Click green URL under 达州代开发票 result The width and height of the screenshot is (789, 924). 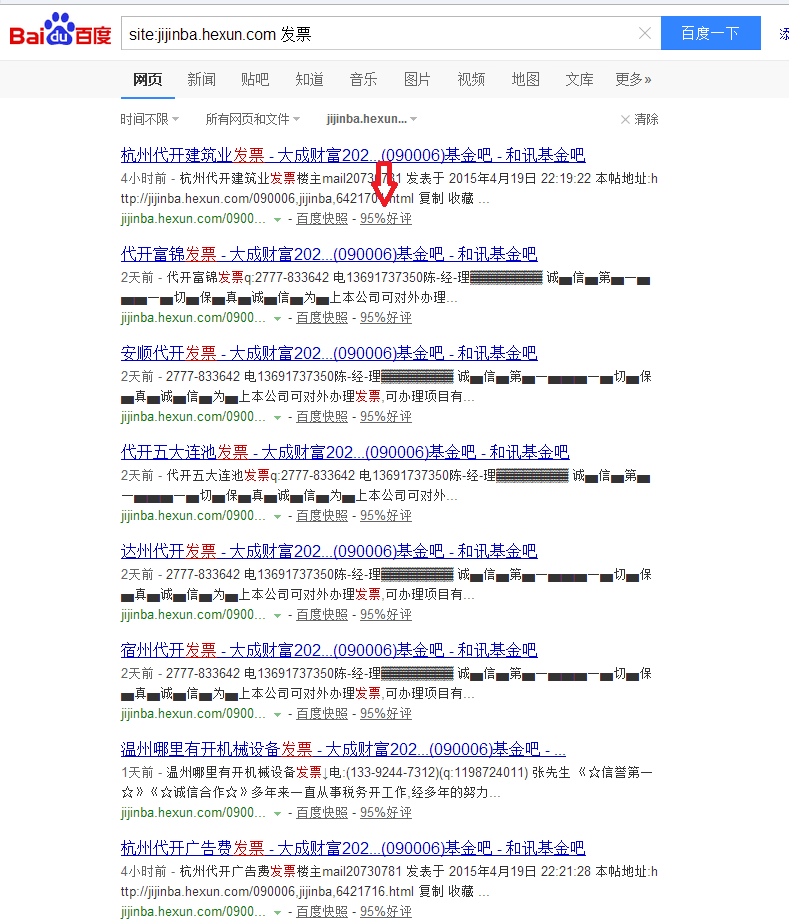click(193, 615)
